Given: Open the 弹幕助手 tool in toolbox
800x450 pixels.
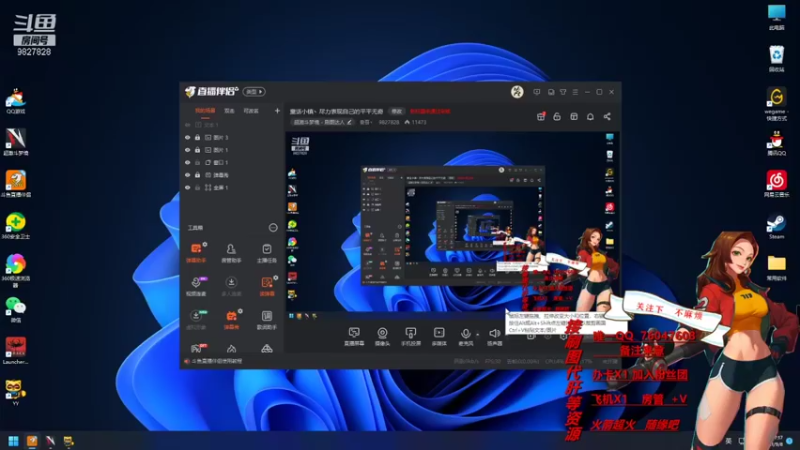Looking at the screenshot, I should pos(196,253).
